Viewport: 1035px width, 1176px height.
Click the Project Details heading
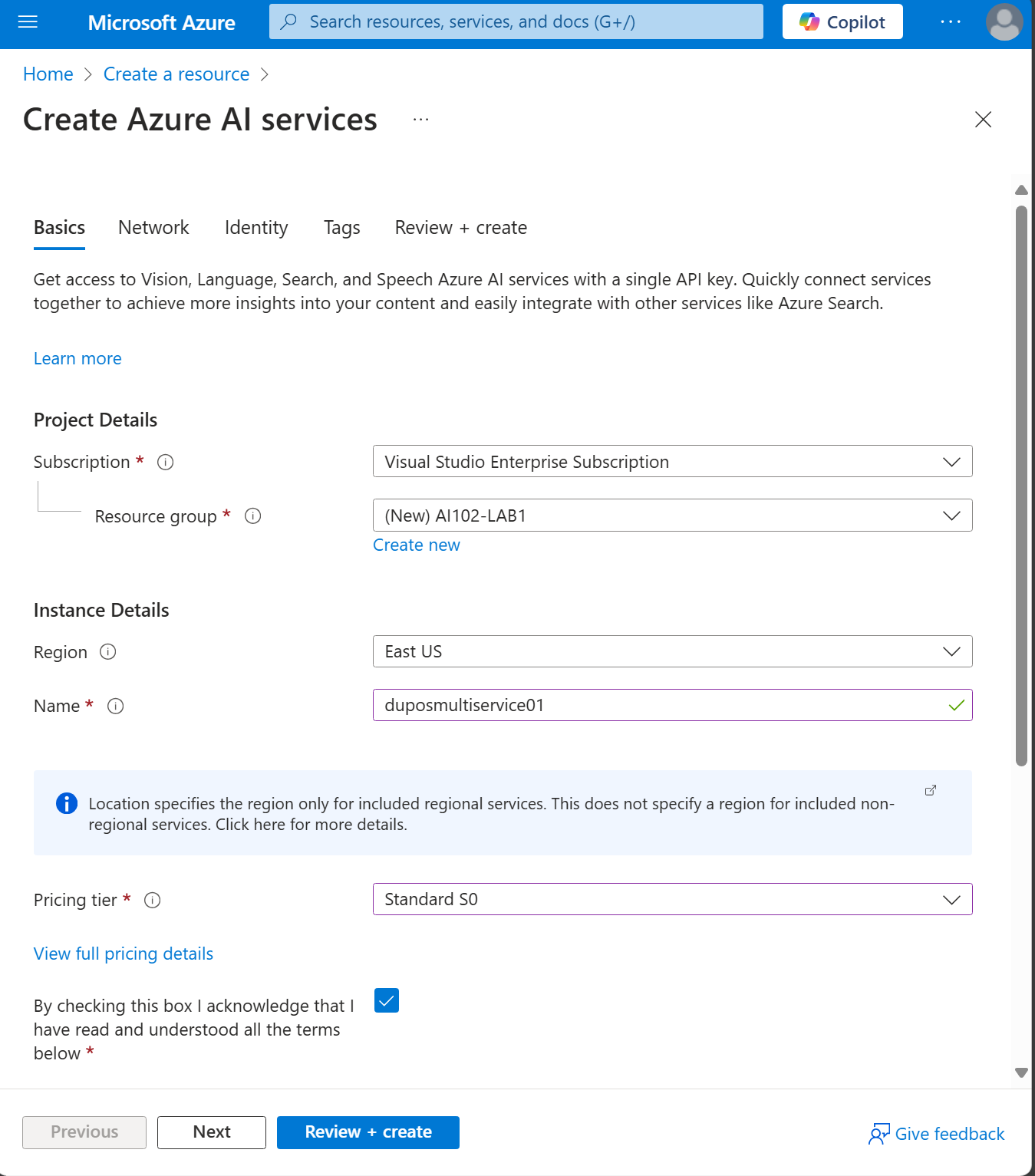95,420
